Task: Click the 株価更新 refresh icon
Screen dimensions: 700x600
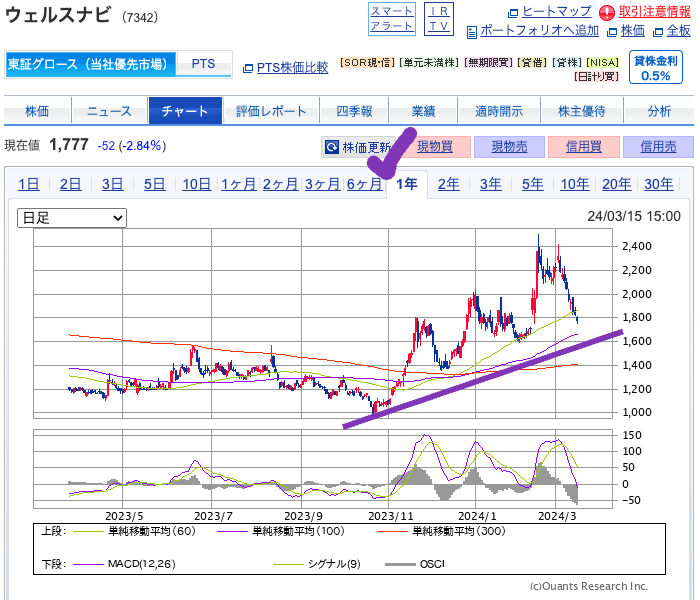Action: [332, 147]
